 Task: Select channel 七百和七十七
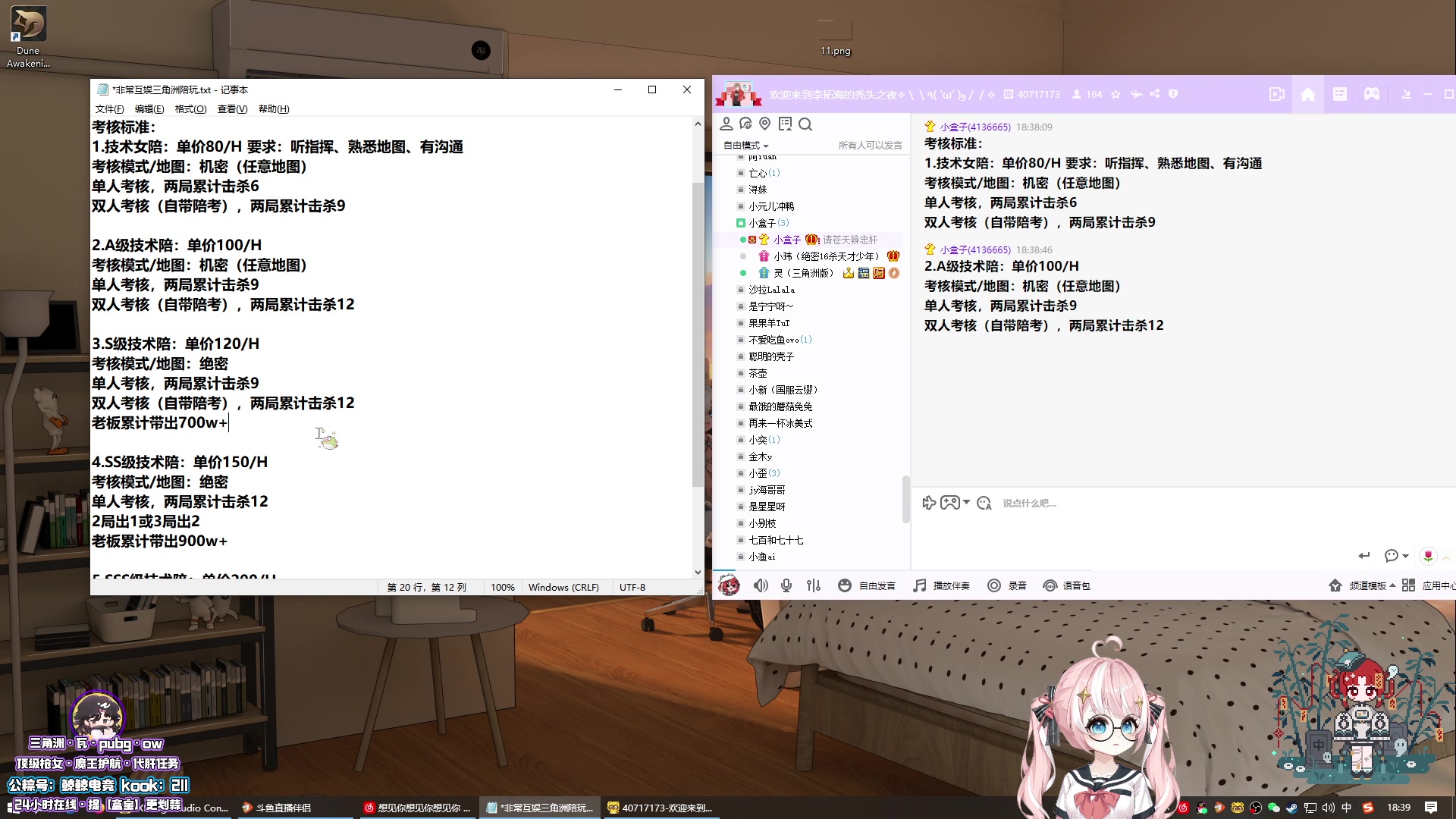coord(776,540)
